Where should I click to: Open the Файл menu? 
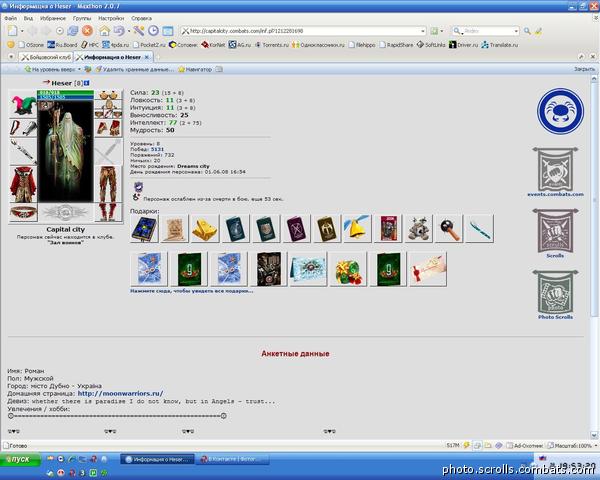10,18
